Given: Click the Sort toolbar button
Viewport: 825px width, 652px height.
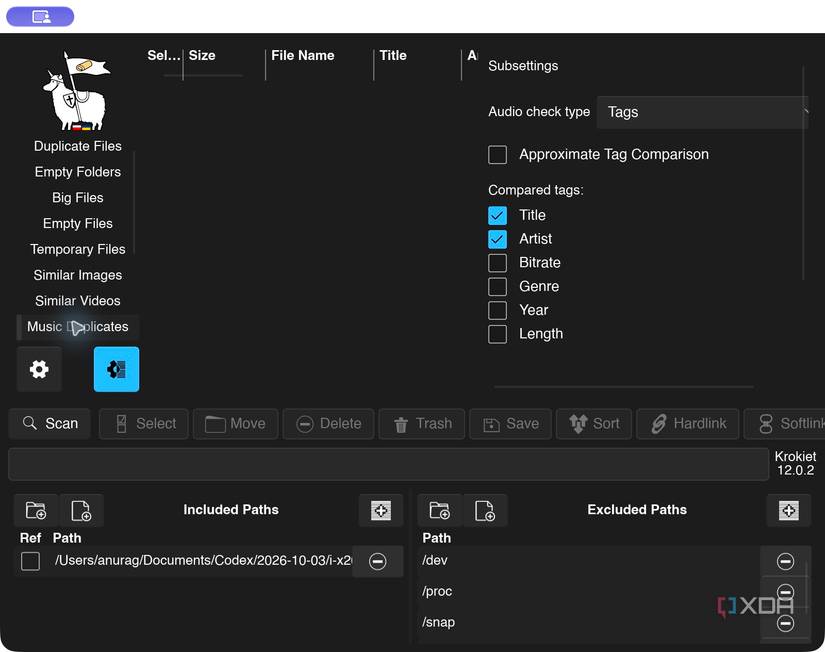Looking at the screenshot, I should (x=594, y=424).
